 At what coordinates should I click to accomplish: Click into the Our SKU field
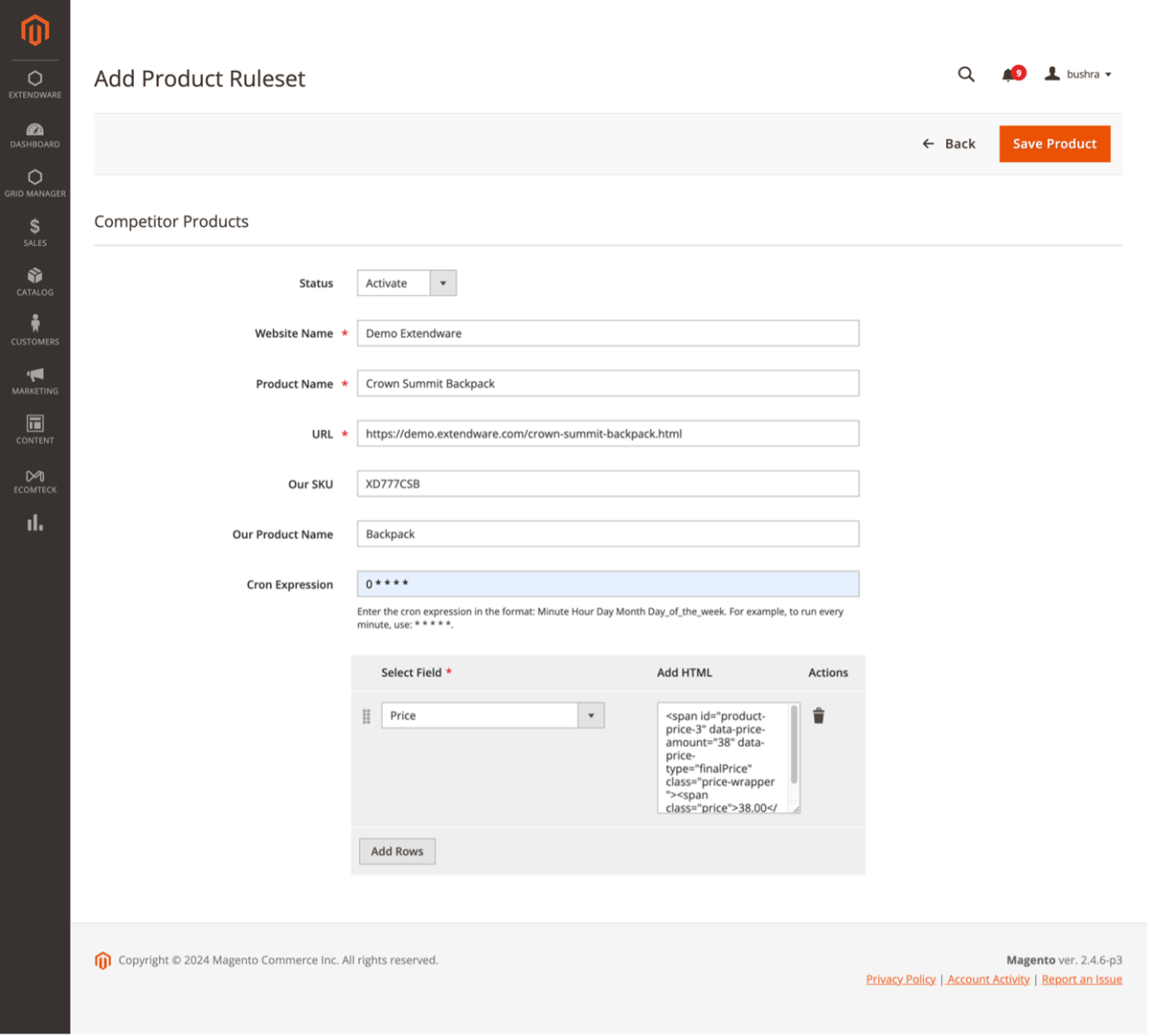(x=610, y=484)
